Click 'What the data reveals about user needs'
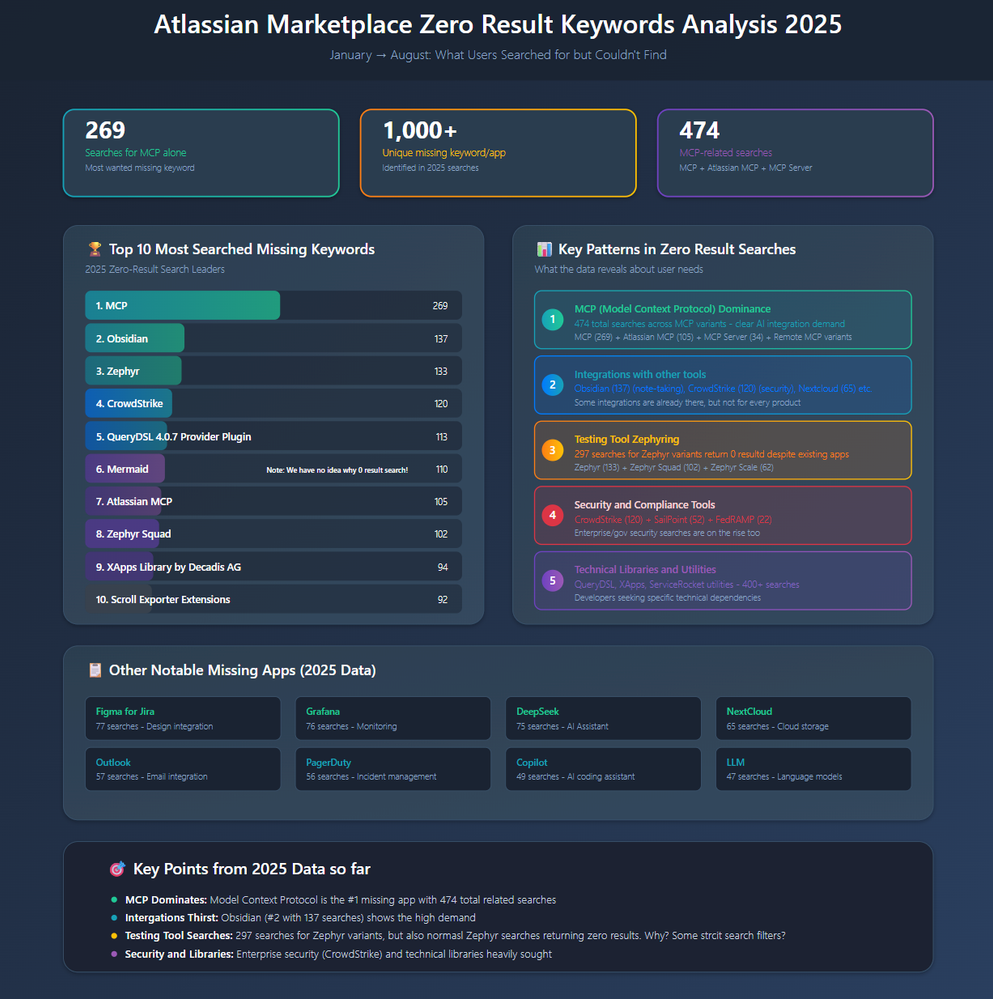This screenshot has width=993, height=999. pos(618,270)
